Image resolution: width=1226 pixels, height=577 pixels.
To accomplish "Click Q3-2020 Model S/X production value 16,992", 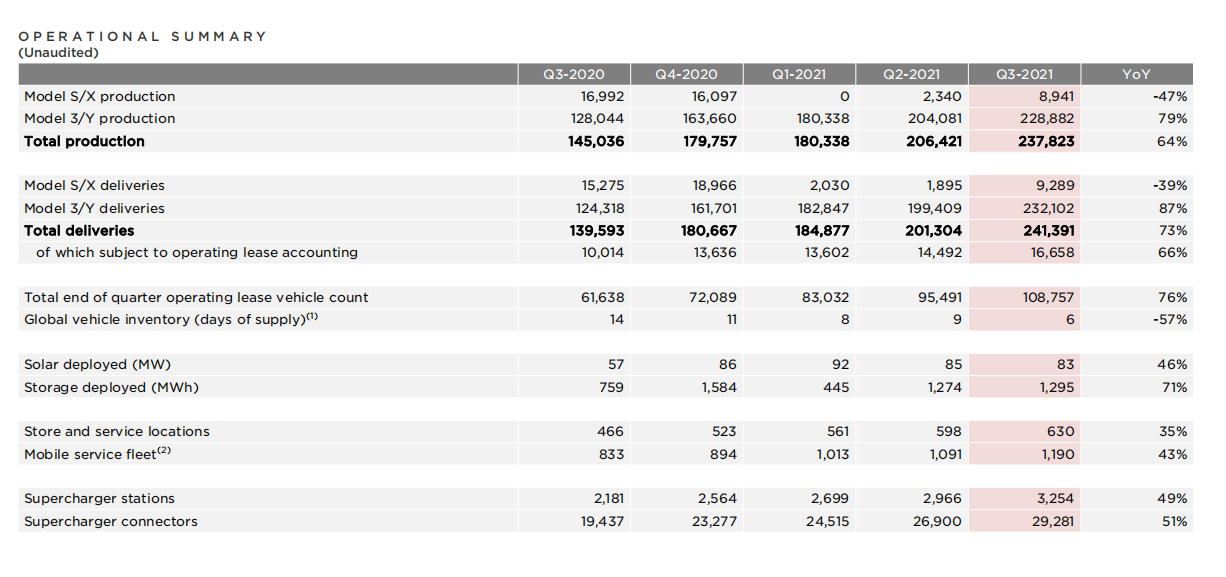I will click(602, 97).
